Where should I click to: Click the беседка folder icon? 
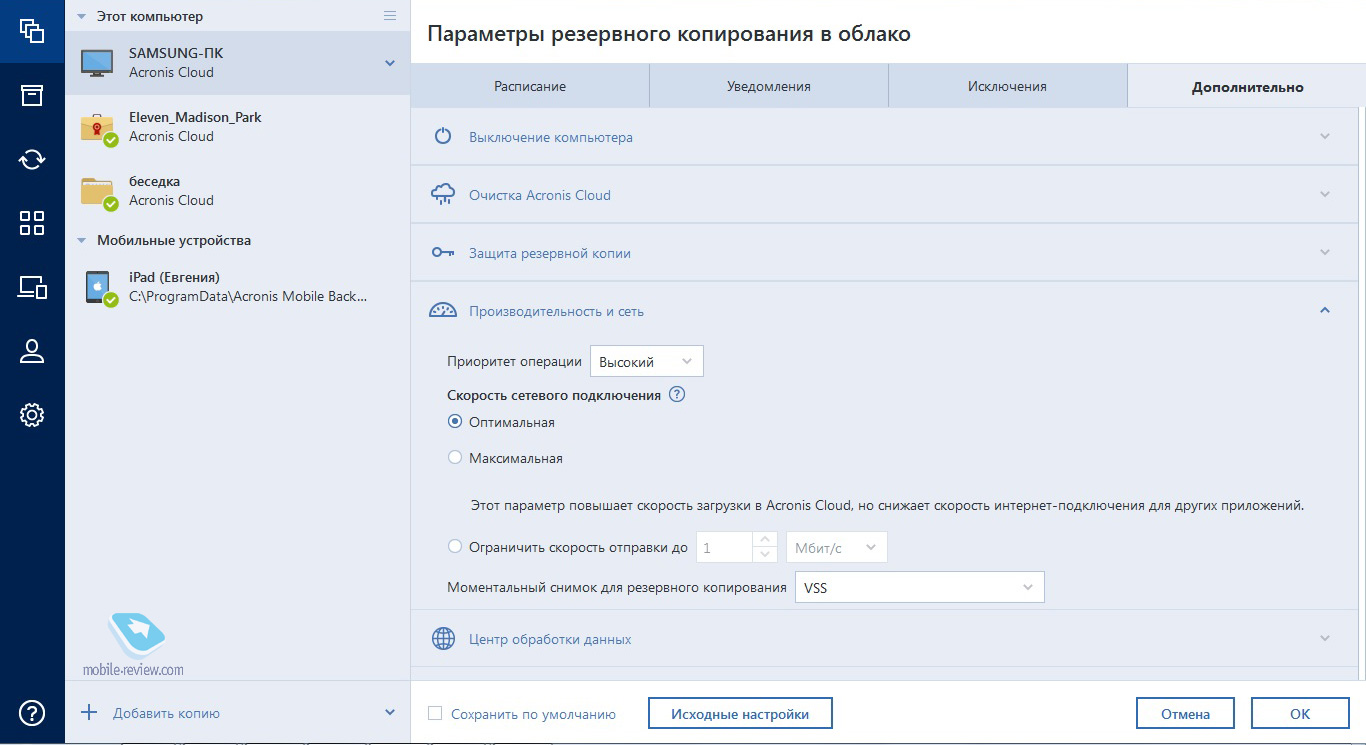[99, 192]
